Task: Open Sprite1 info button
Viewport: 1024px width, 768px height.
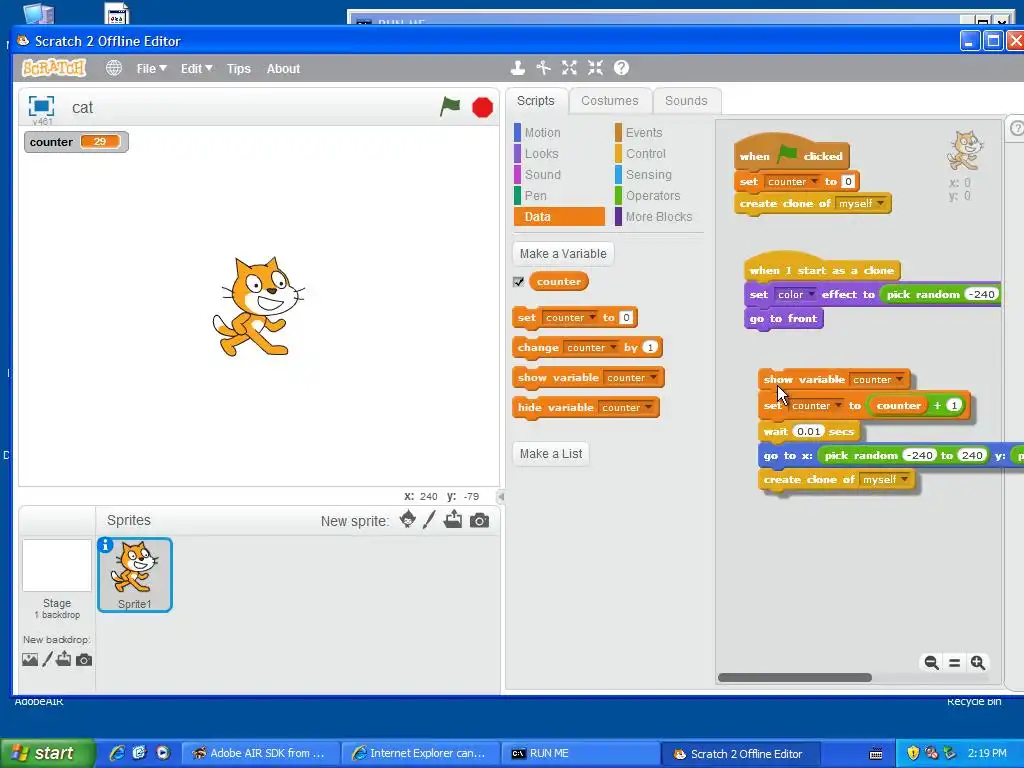Action: 105,545
